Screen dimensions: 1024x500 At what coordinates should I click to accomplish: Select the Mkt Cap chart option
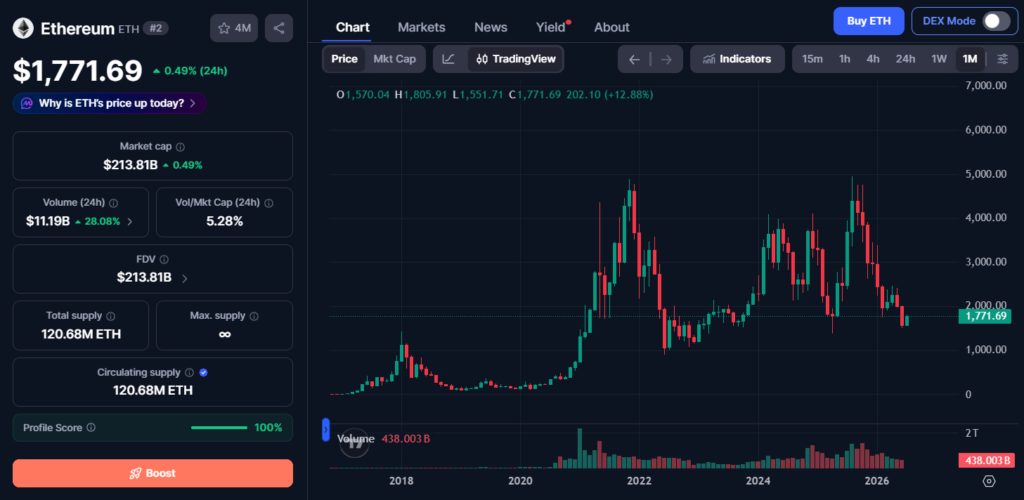(x=394, y=59)
